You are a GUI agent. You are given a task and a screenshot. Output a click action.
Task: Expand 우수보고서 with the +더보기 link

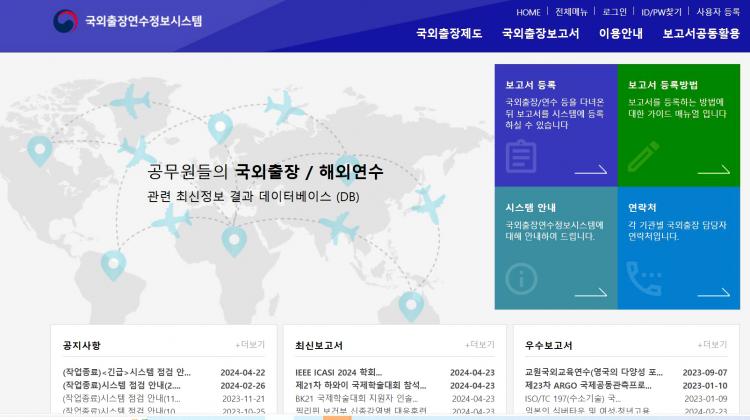pyautogui.click(x=712, y=344)
